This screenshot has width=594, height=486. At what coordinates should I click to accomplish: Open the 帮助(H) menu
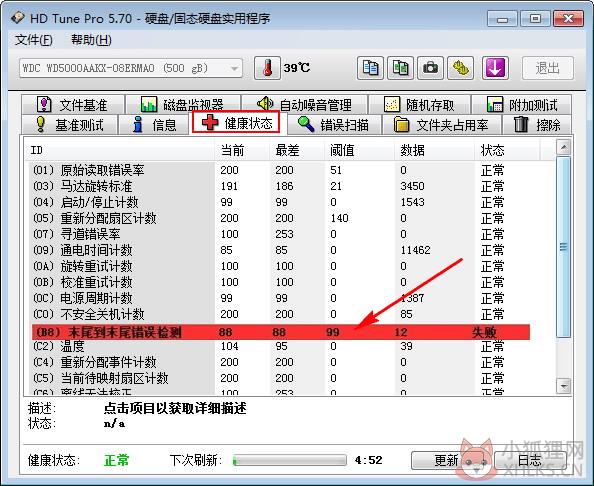tap(91, 40)
